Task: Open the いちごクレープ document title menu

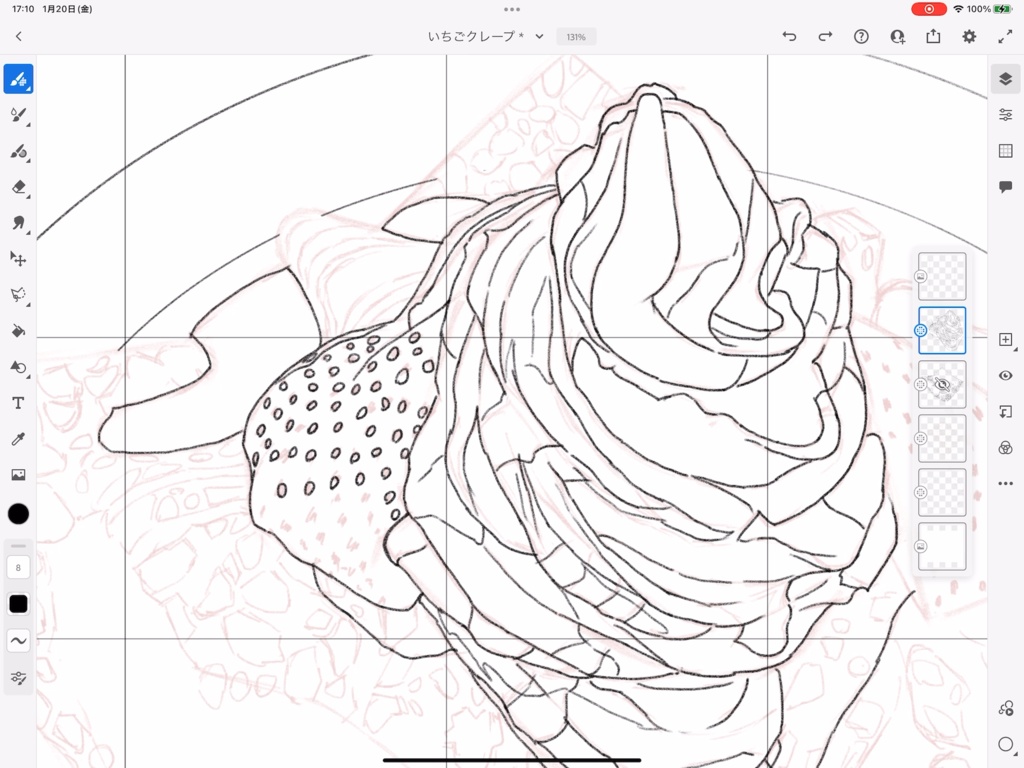Action: pyautogui.click(x=485, y=37)
